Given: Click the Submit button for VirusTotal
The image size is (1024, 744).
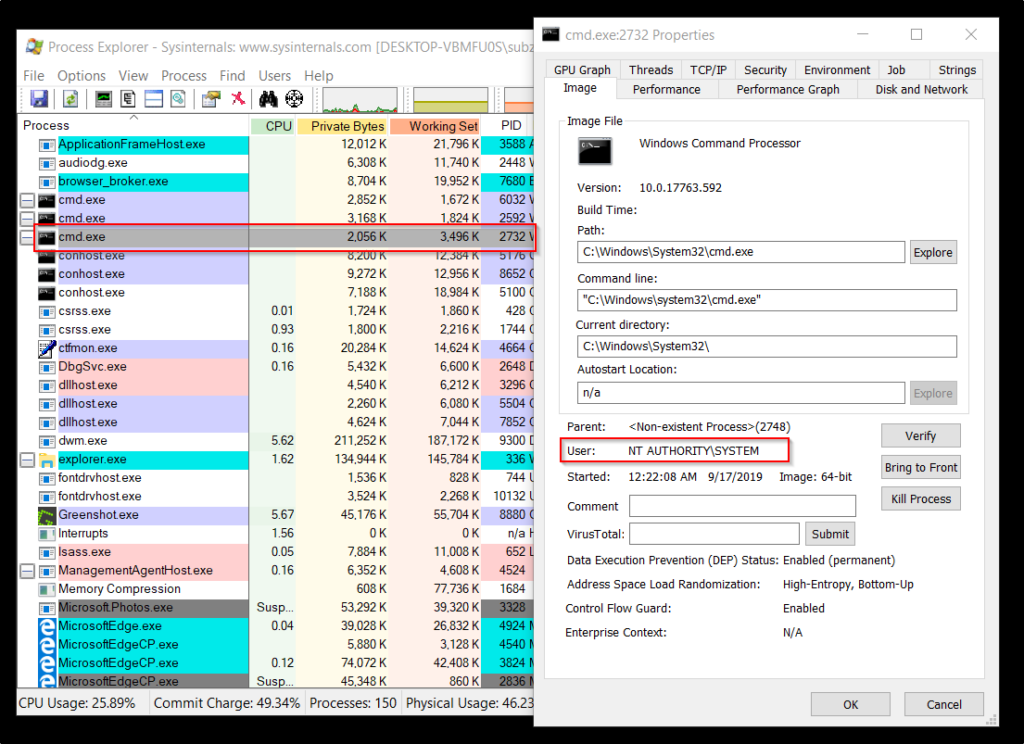Looking at the screenshot, I should tap(830, 534).
